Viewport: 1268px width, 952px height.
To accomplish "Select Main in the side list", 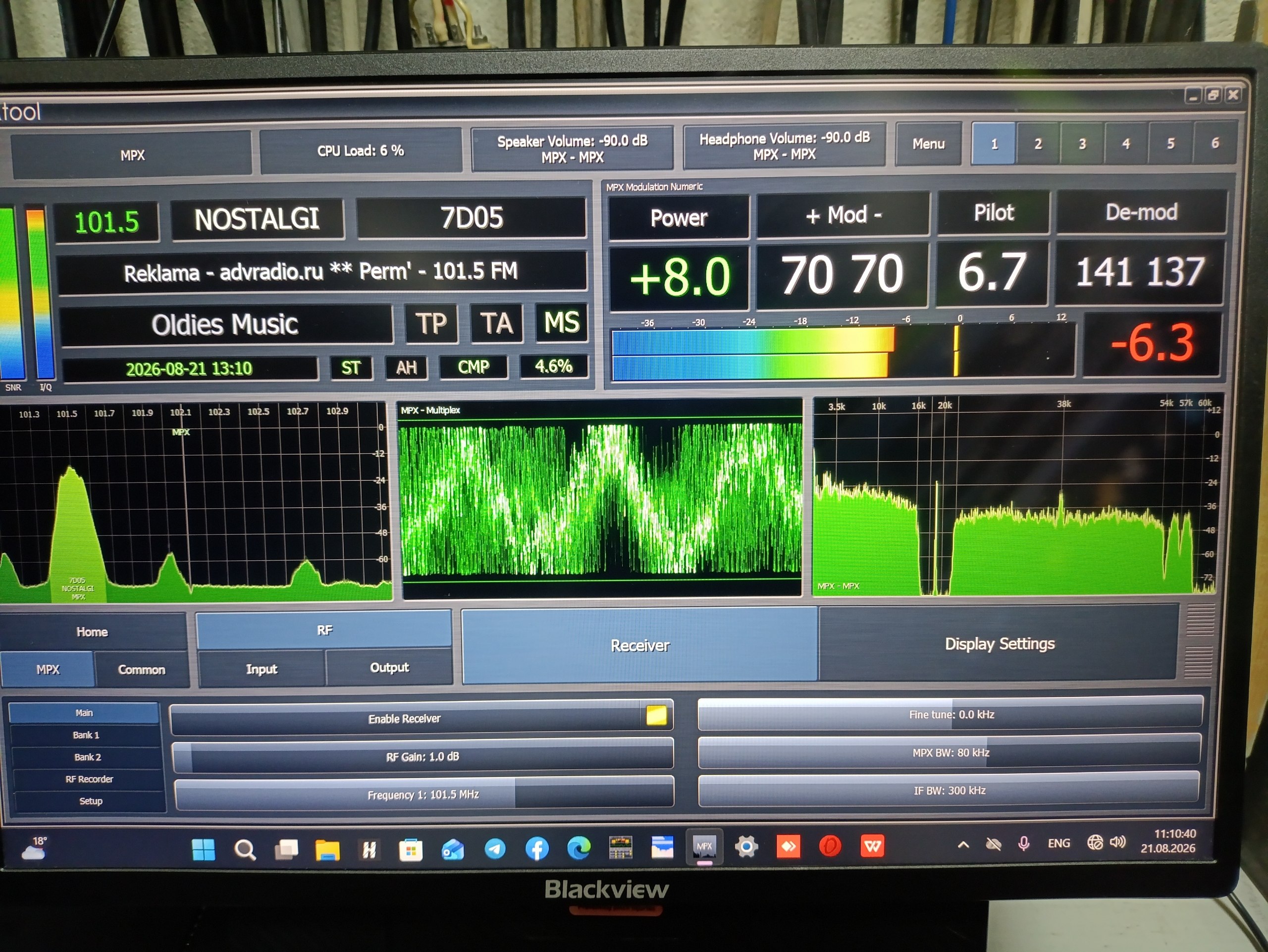I will pos(84,712).
